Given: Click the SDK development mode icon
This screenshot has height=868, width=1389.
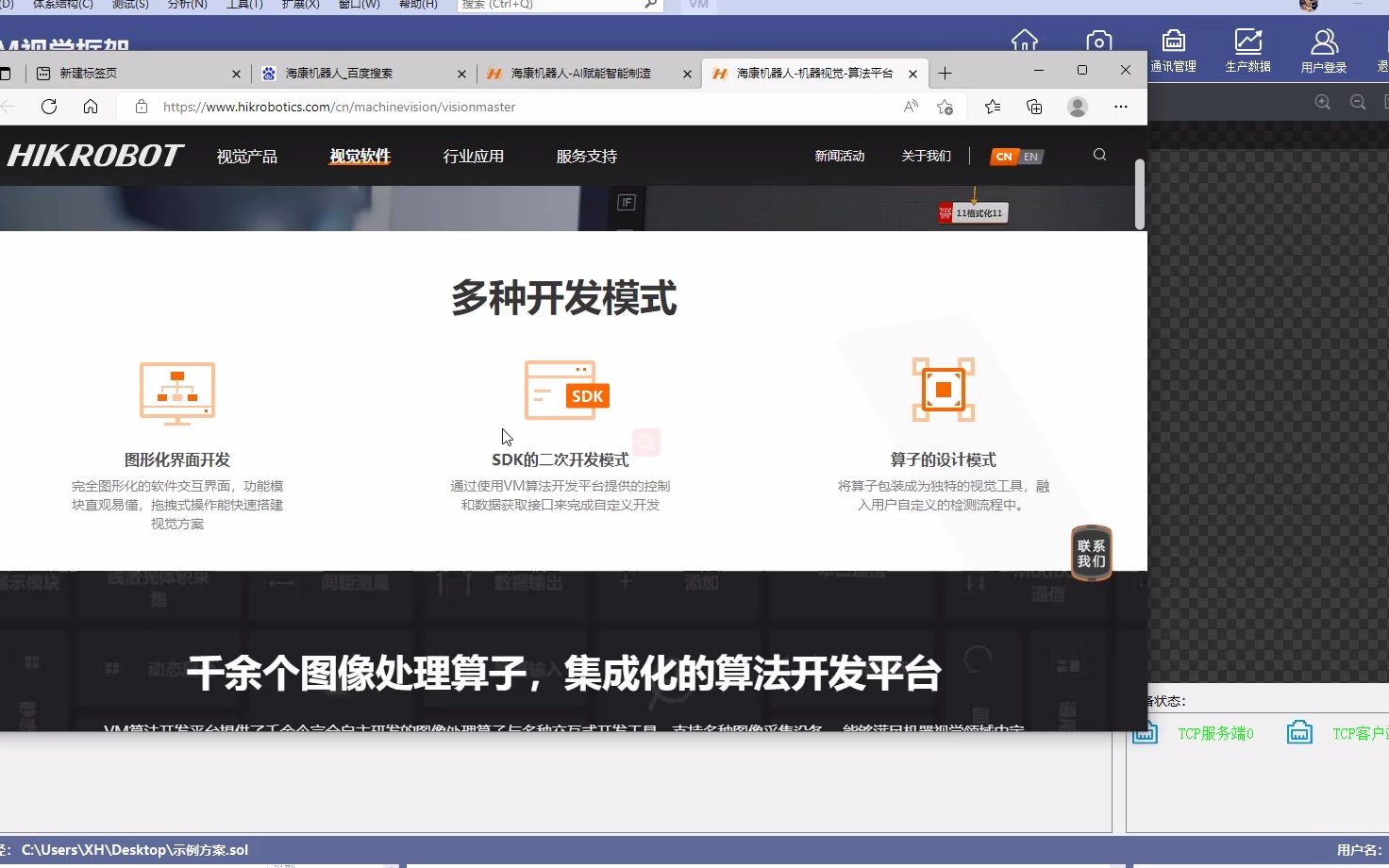Looking at the screenshot, I should coord(567,390).
